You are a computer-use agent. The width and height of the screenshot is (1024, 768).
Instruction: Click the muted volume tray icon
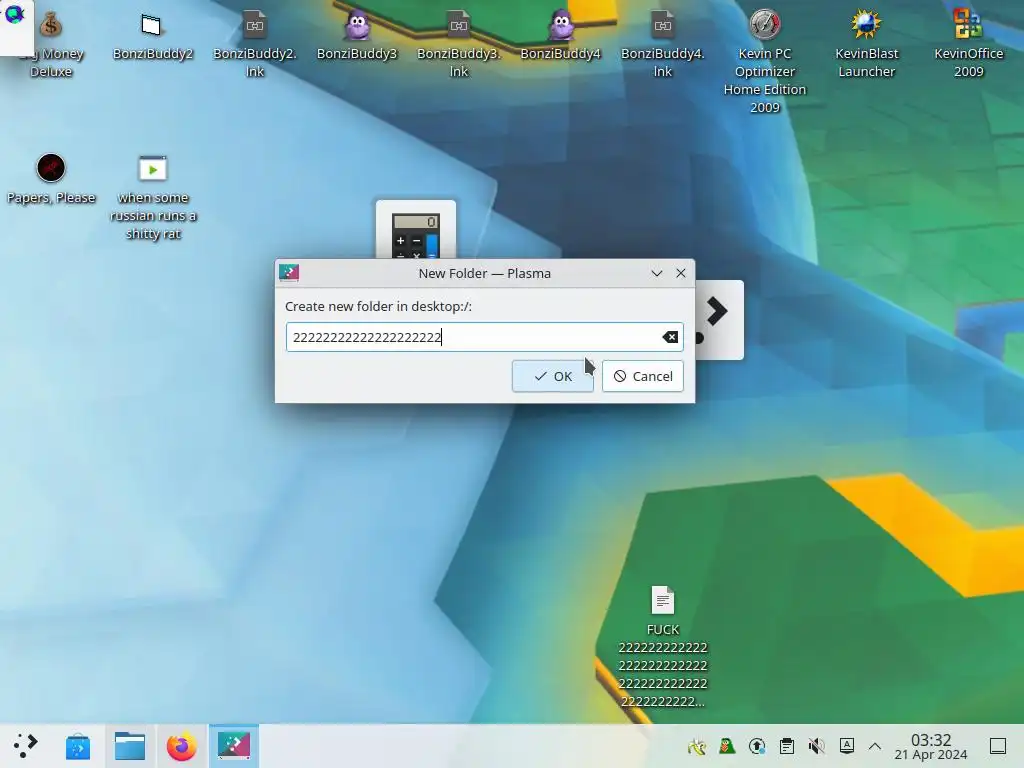click(x=816, y=746)
